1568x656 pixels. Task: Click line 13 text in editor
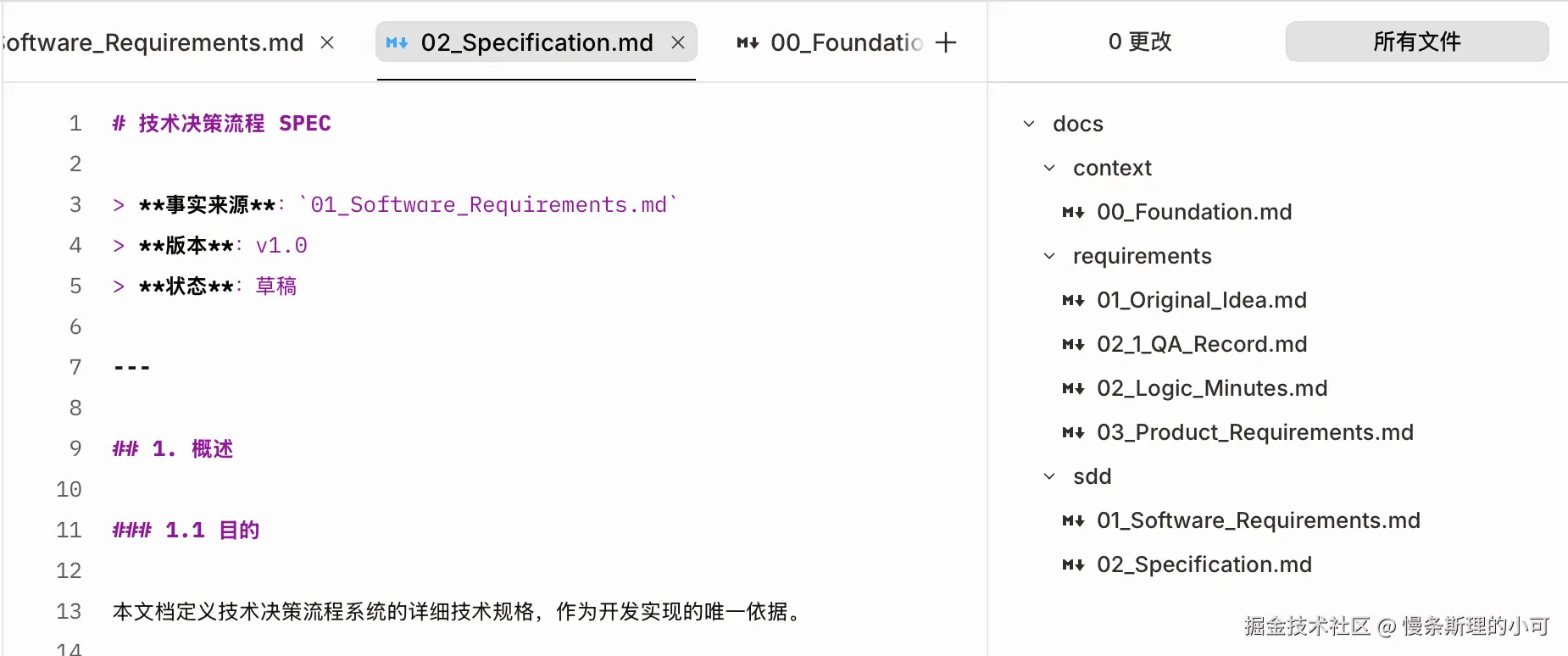[456, 611]
